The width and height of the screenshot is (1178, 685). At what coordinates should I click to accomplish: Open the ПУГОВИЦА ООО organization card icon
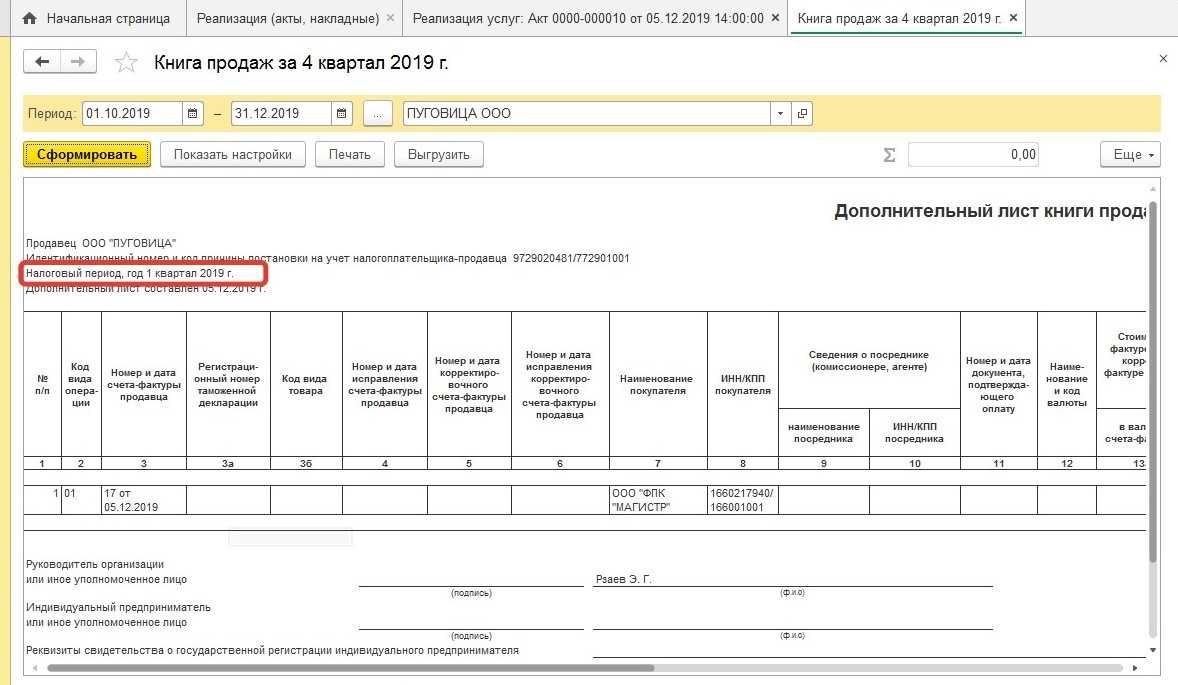point(802,114)
